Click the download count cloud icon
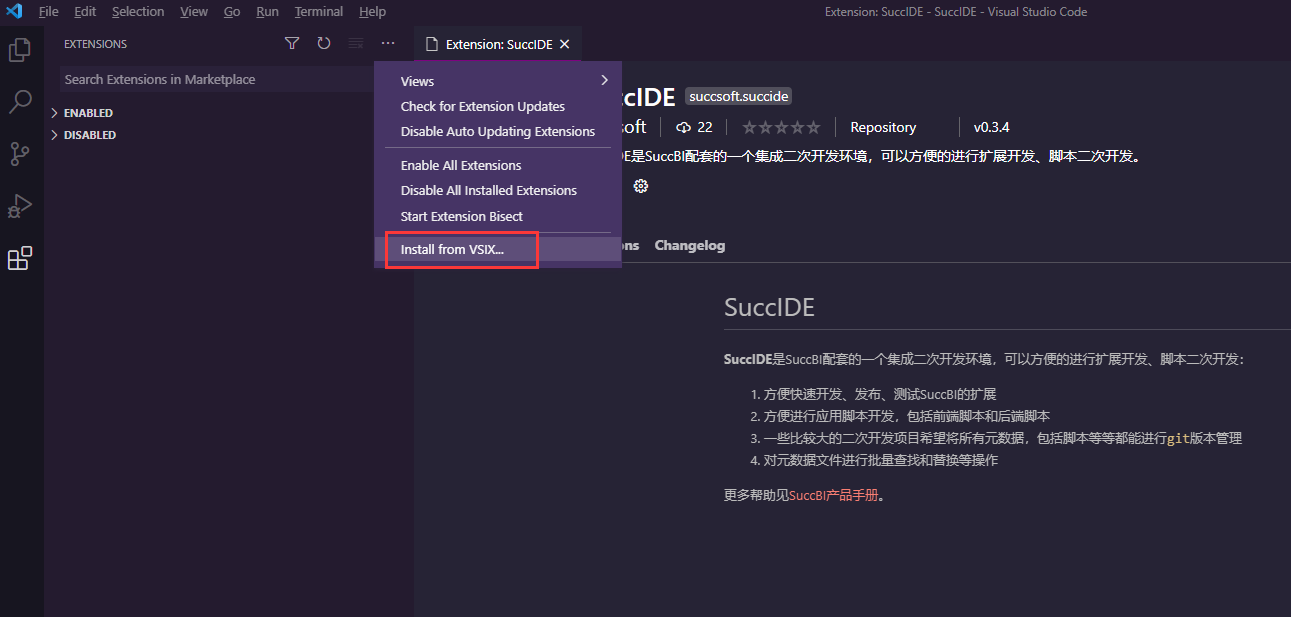This screenshot has width=1291, height=617. (x=684, y=127)
